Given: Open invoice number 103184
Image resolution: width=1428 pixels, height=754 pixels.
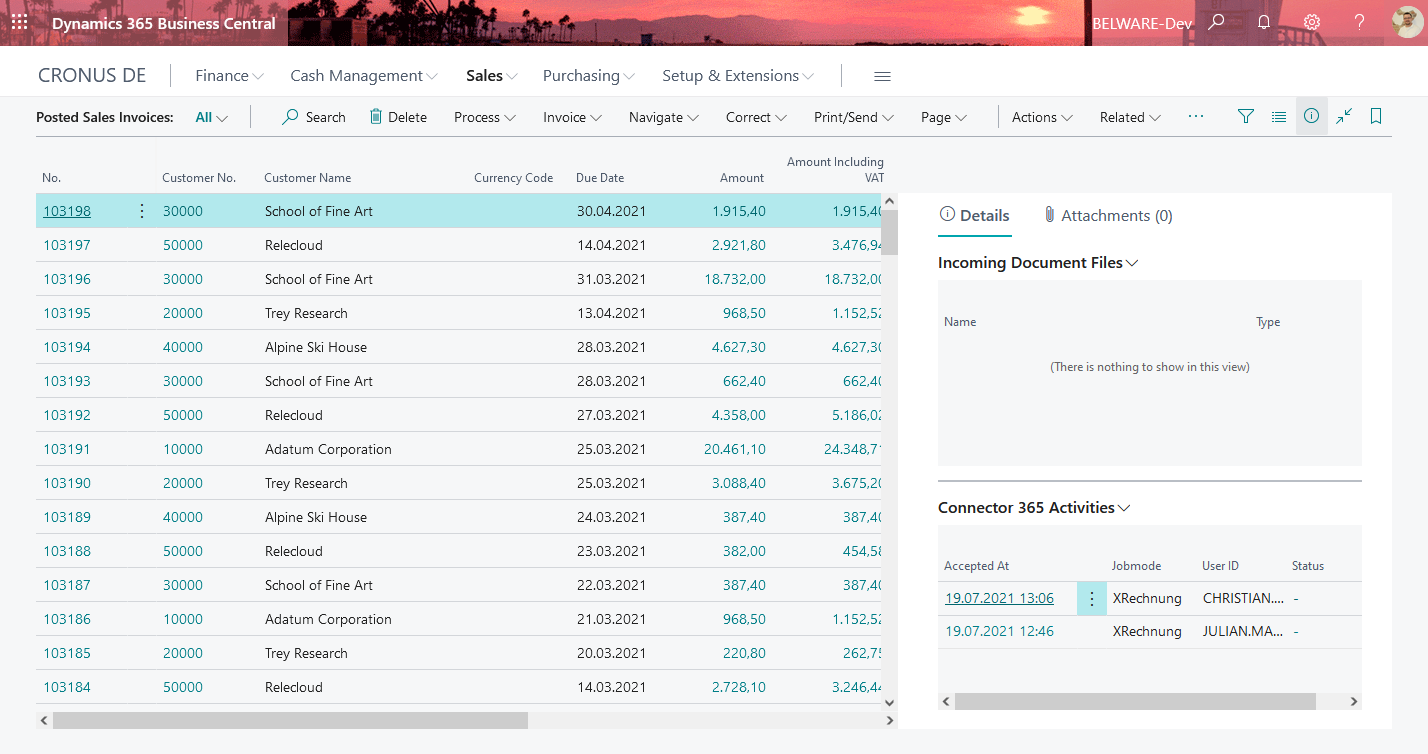Looking at the screenshot, I should click(67, 687).
